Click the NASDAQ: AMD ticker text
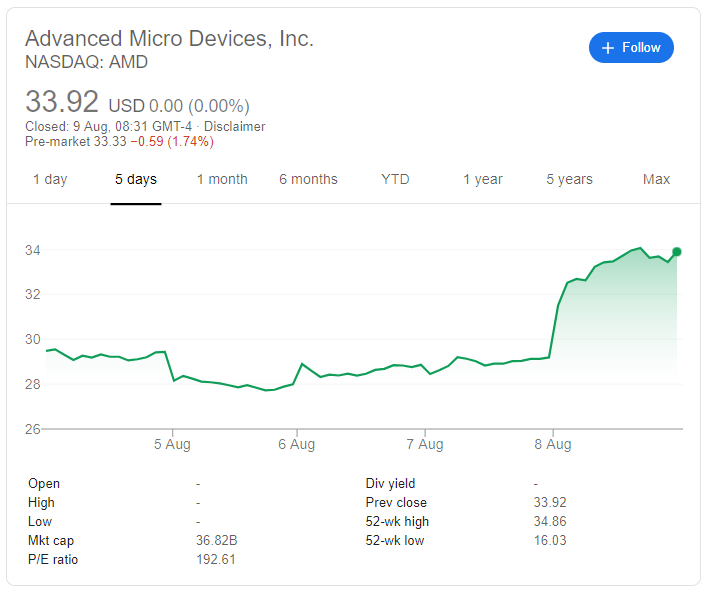This screenshot has width=709, height=596. tap(86, 62)
